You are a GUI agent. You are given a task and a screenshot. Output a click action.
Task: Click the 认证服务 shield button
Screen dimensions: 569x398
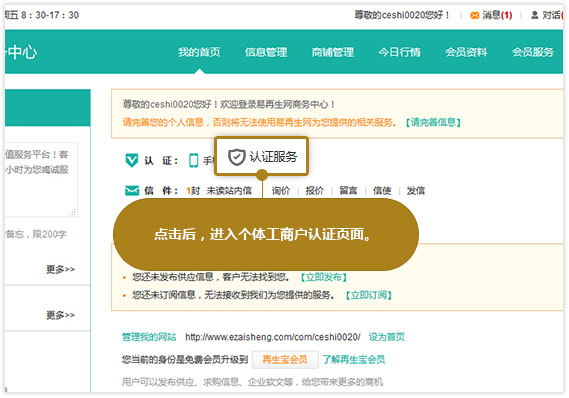(x=261, y=157)
